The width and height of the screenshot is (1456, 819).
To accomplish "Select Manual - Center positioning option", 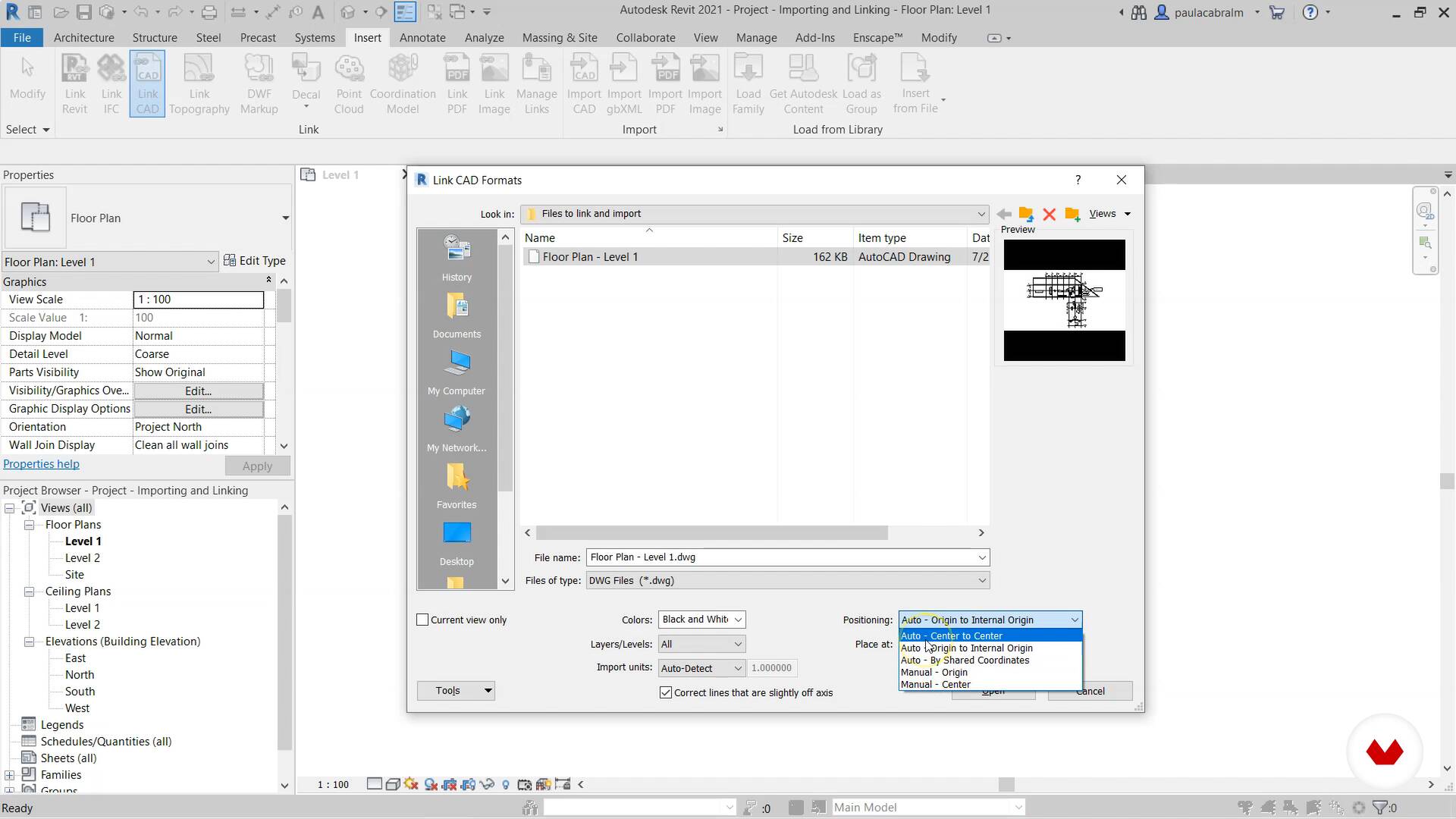I will (x=990, y=684).
